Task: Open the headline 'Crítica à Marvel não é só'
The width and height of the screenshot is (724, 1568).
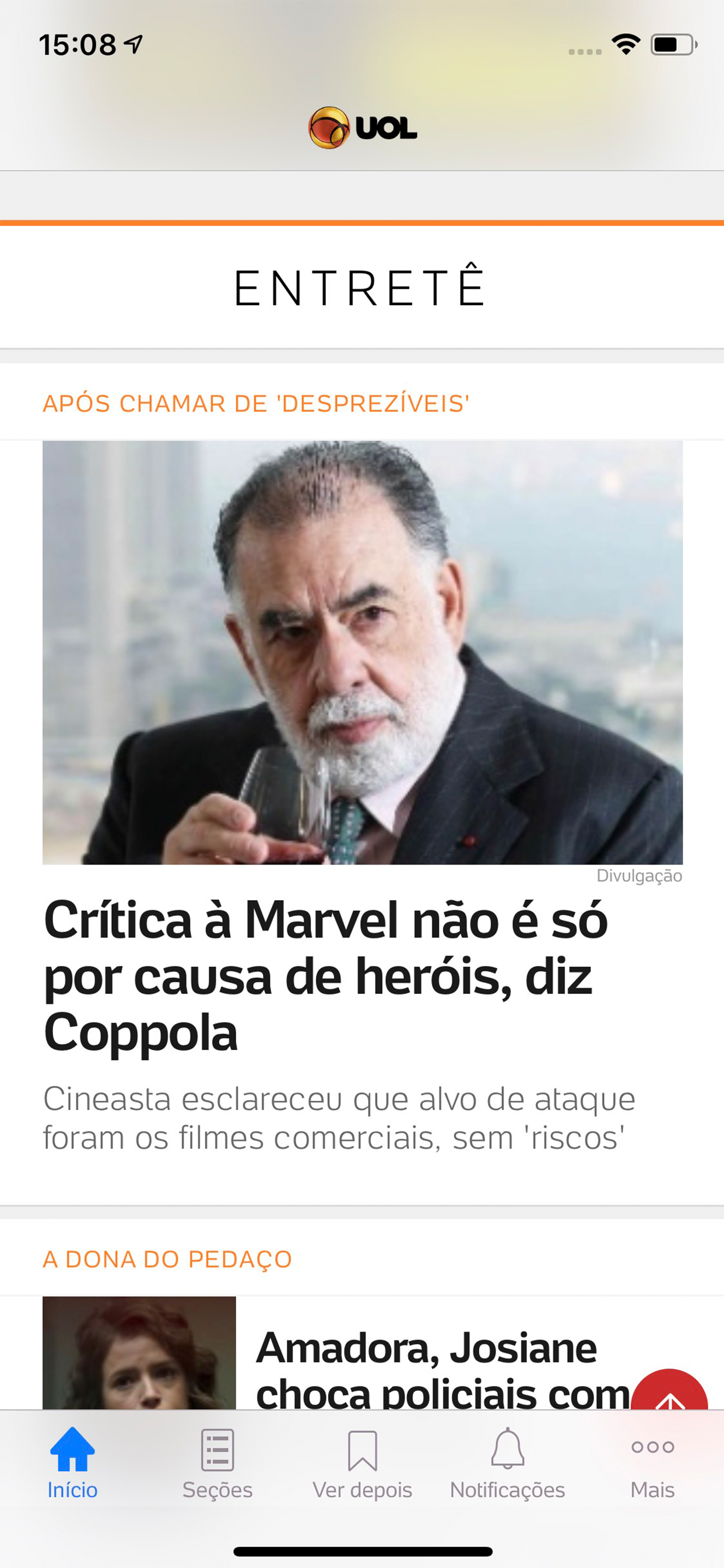Action: (x=326, y=977)
